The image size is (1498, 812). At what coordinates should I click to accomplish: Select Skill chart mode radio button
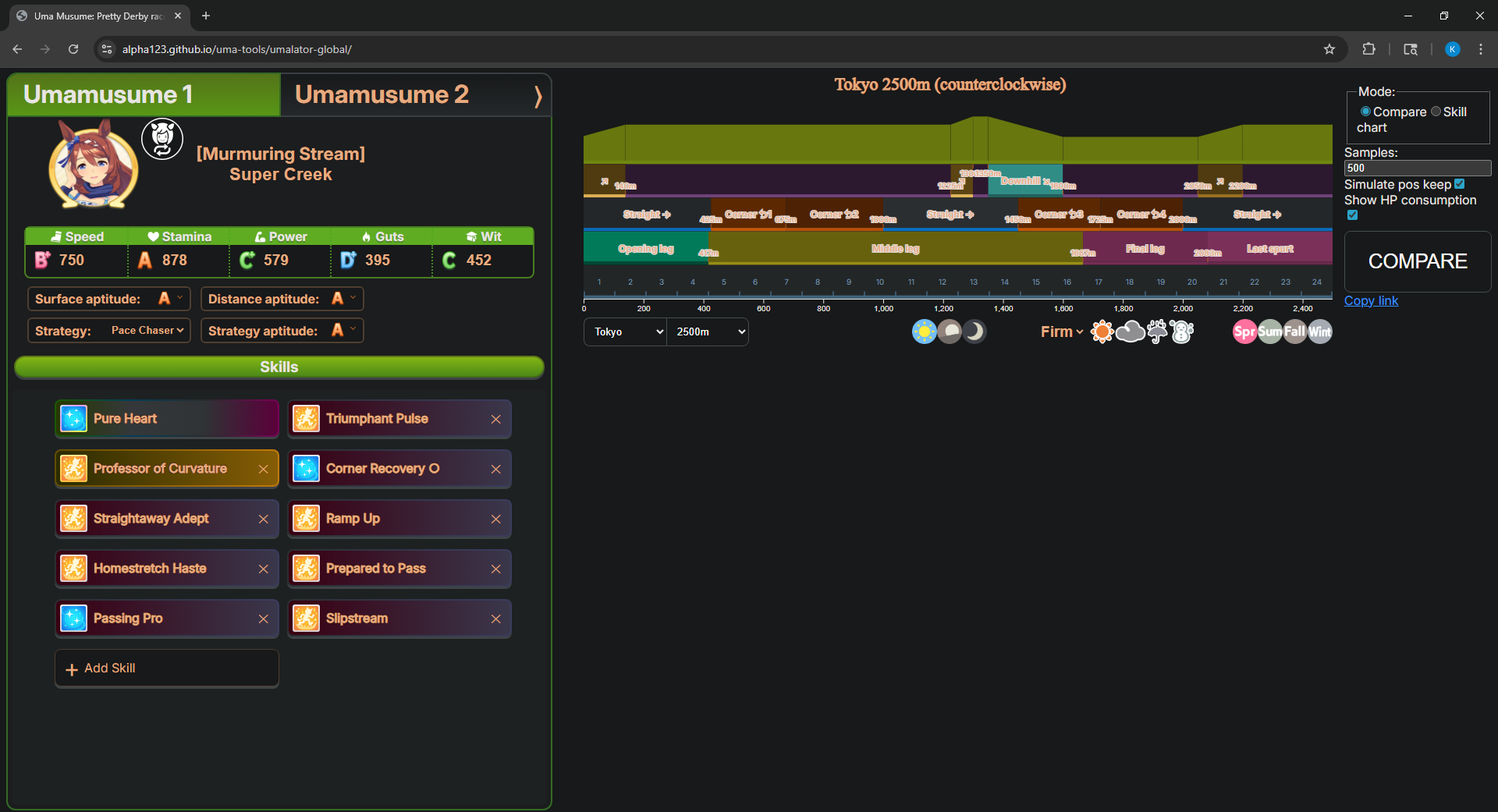click(x=1436, y=112)
